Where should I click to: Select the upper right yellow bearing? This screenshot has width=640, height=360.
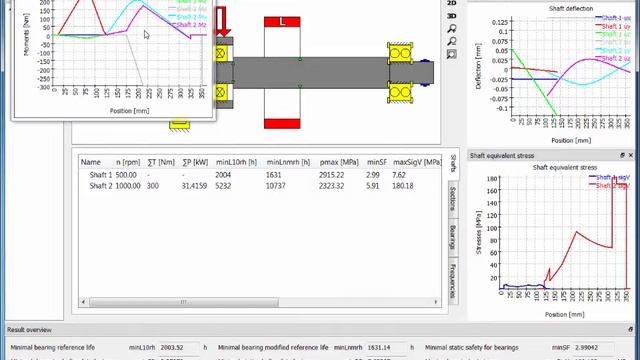point(400,53)
